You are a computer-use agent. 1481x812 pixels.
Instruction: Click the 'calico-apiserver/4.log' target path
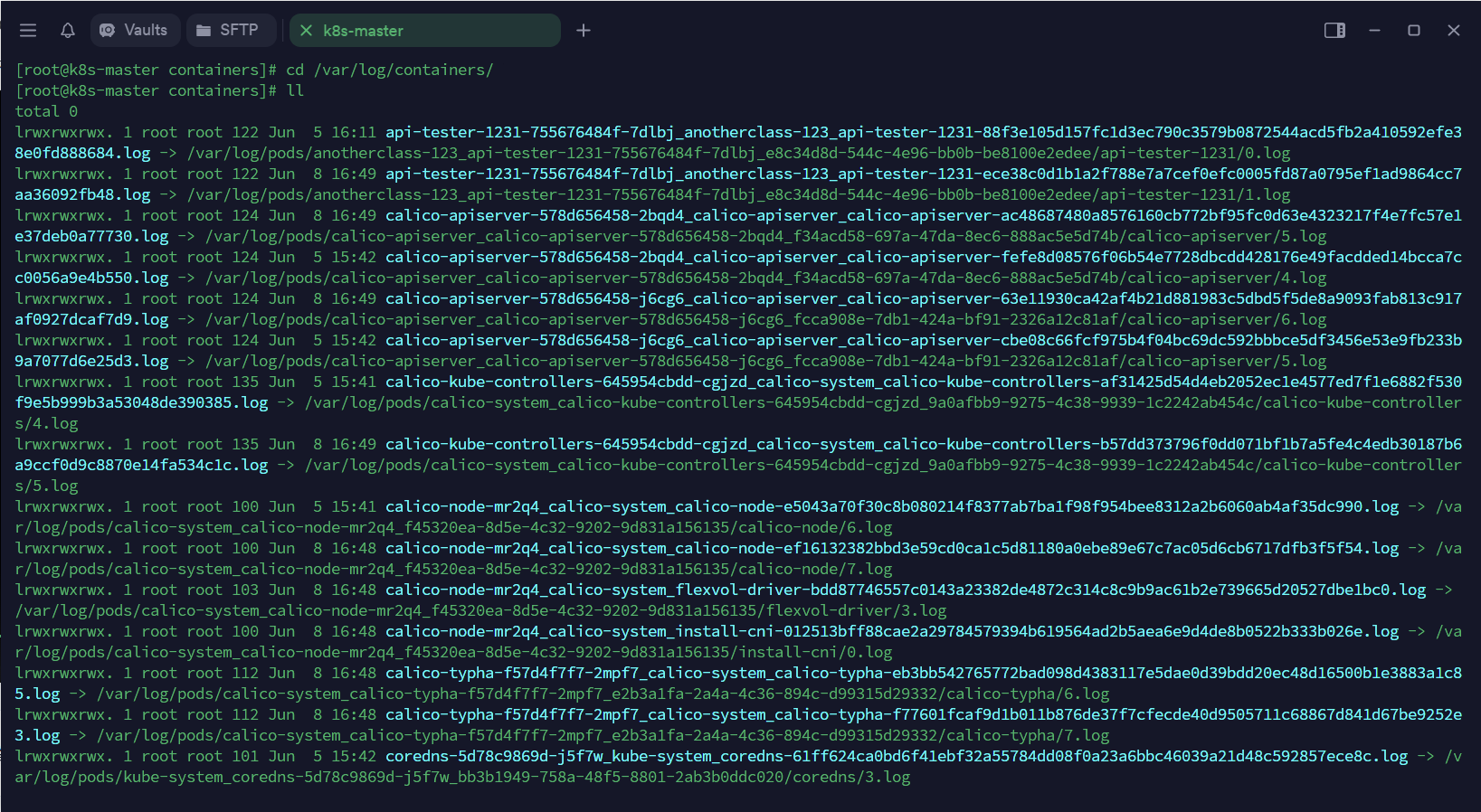coord(1227,278)
